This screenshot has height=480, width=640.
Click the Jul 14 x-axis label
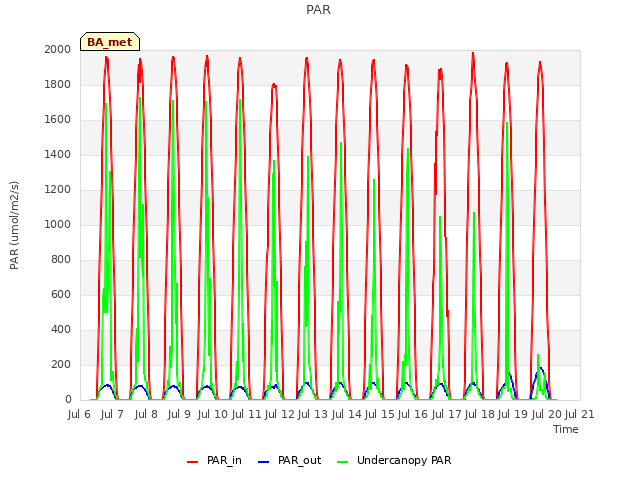pyautogui.click(x=346, y=415)
